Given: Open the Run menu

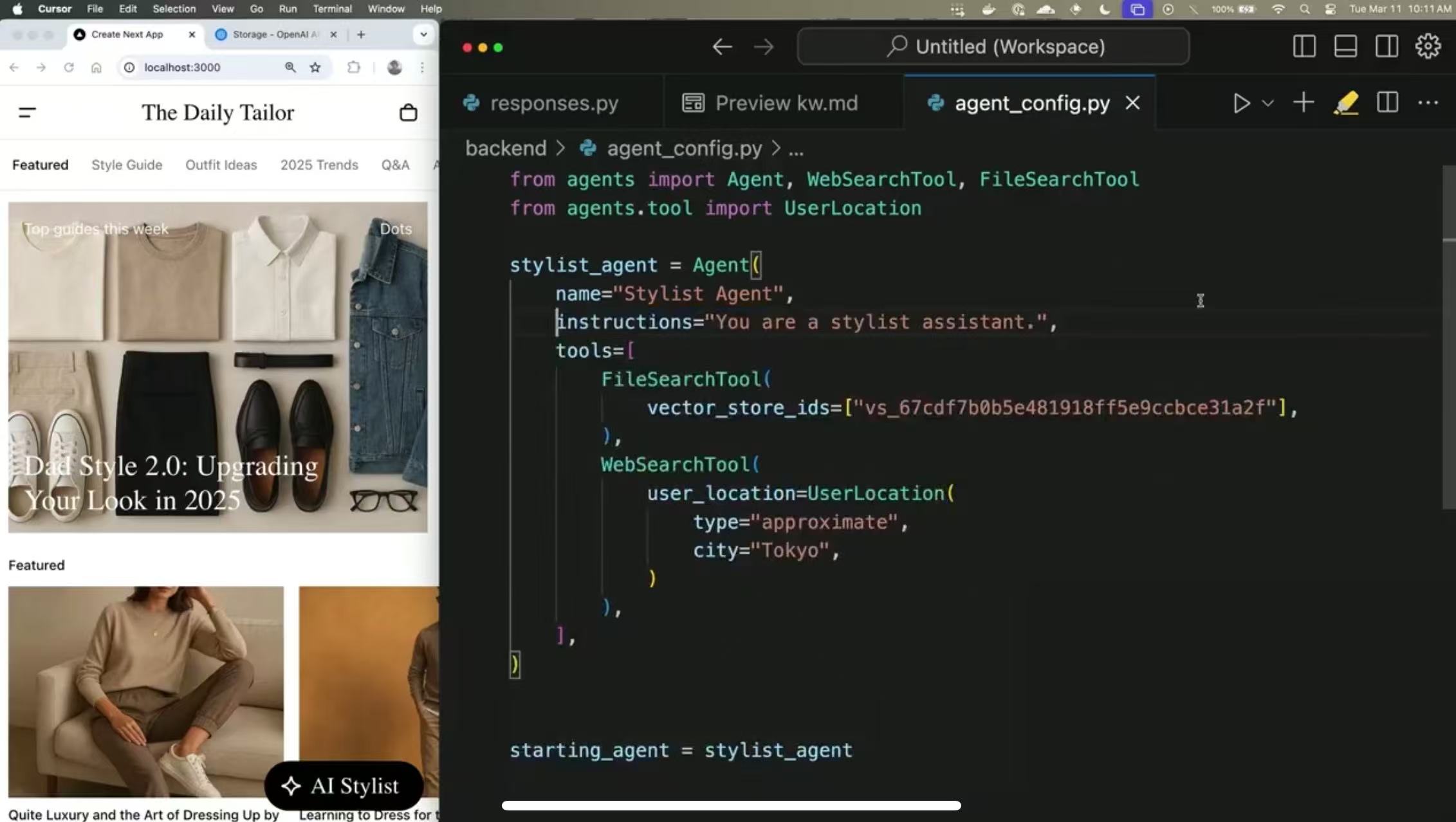Looking at the screenshot, I should tap(288, 9).
